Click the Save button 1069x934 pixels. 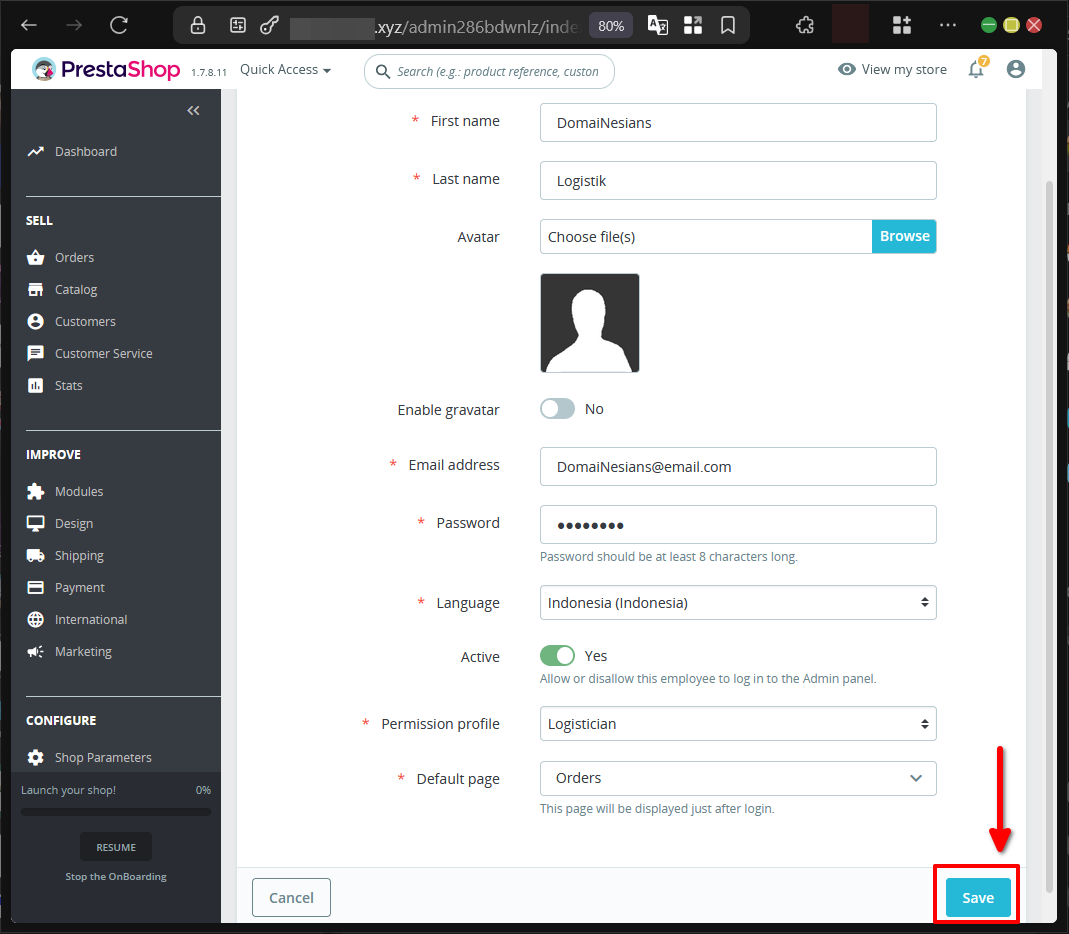976,897
